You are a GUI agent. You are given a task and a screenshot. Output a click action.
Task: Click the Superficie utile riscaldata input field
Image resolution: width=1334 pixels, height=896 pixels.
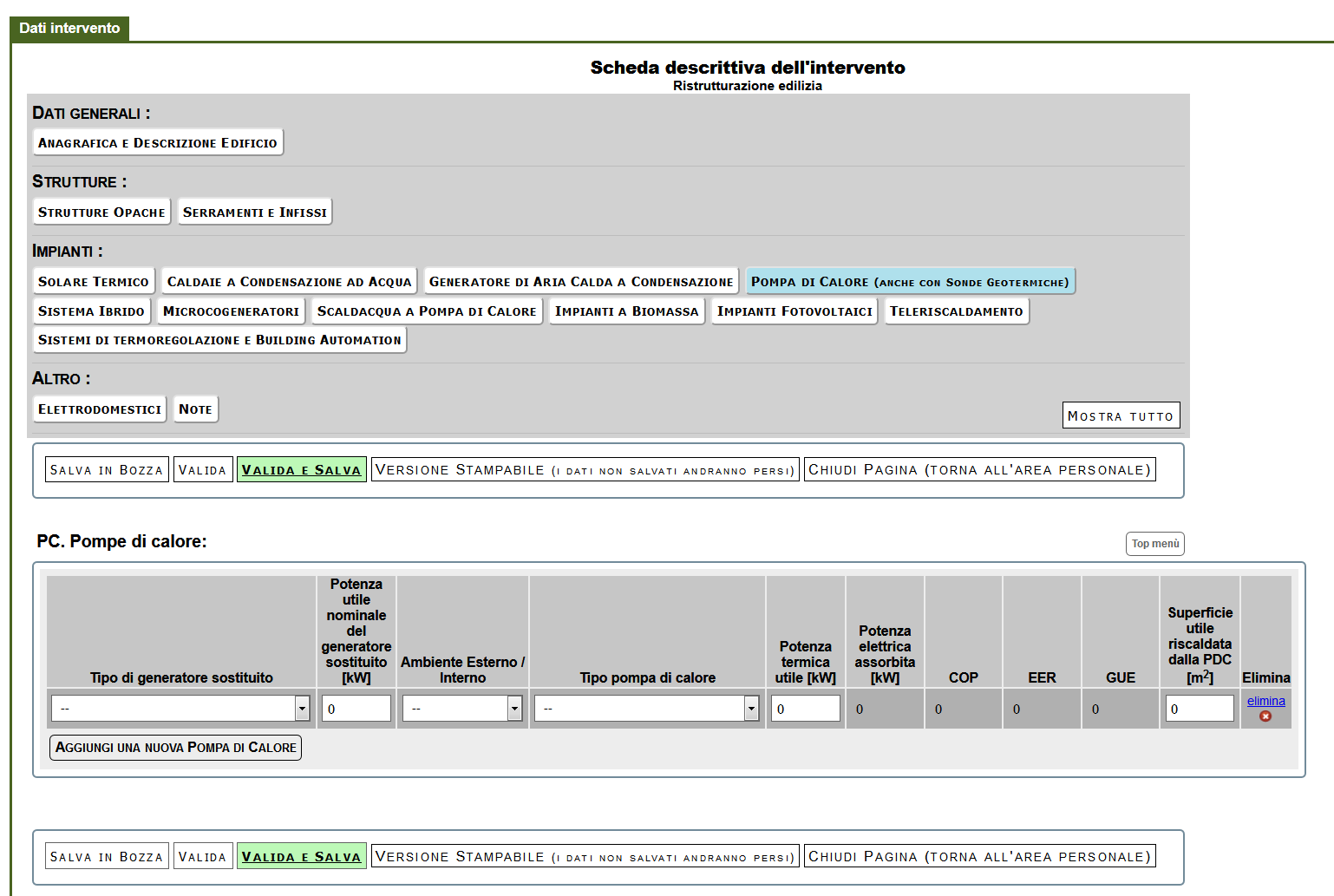pyautogui.click(x=1199, y=709)
